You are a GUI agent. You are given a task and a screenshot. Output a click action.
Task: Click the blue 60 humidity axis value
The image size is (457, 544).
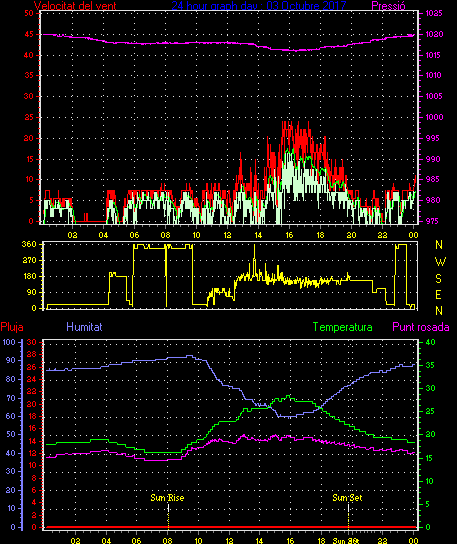pos(11,416)
